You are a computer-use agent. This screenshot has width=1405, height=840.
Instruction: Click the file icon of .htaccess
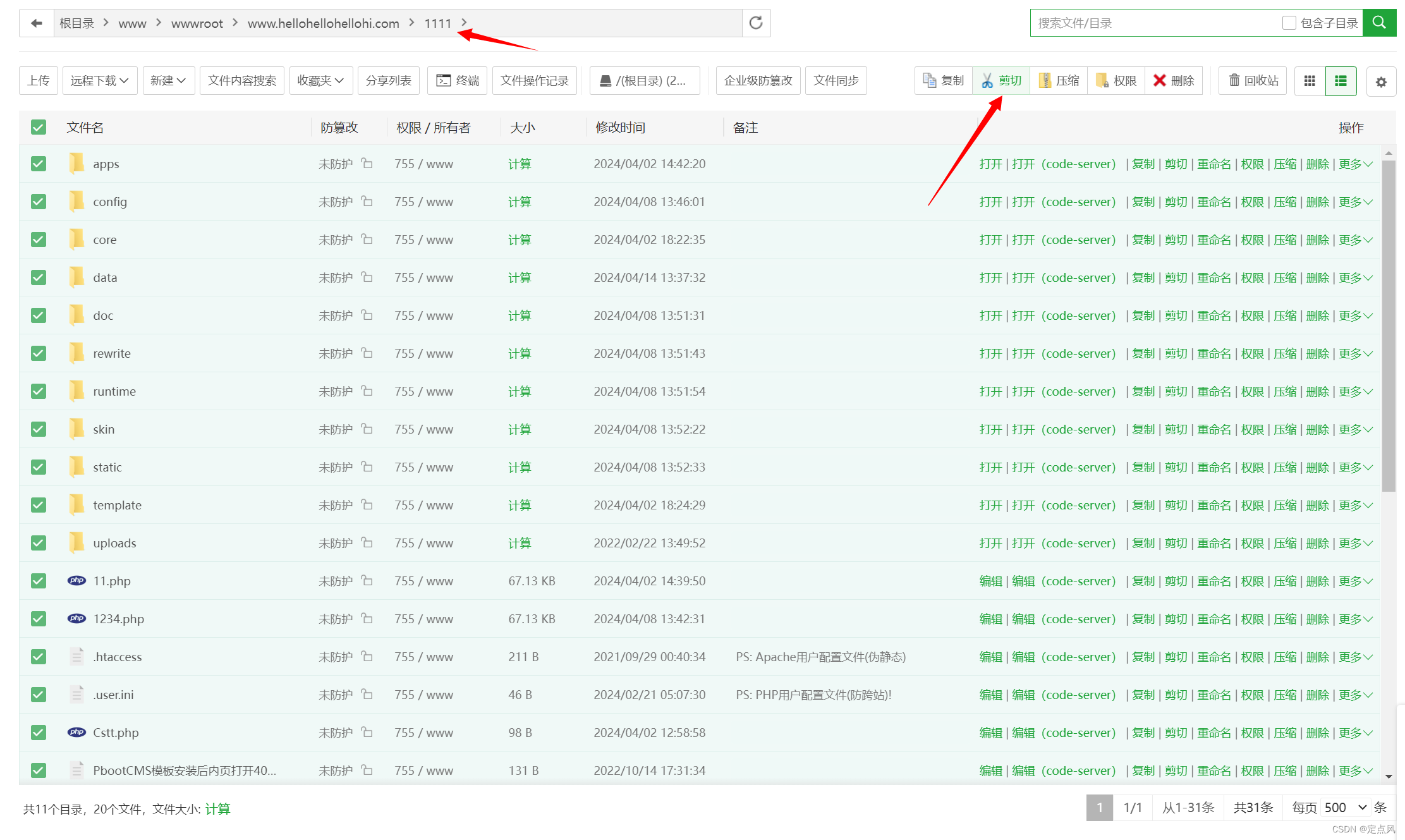(x=76, y=657)
